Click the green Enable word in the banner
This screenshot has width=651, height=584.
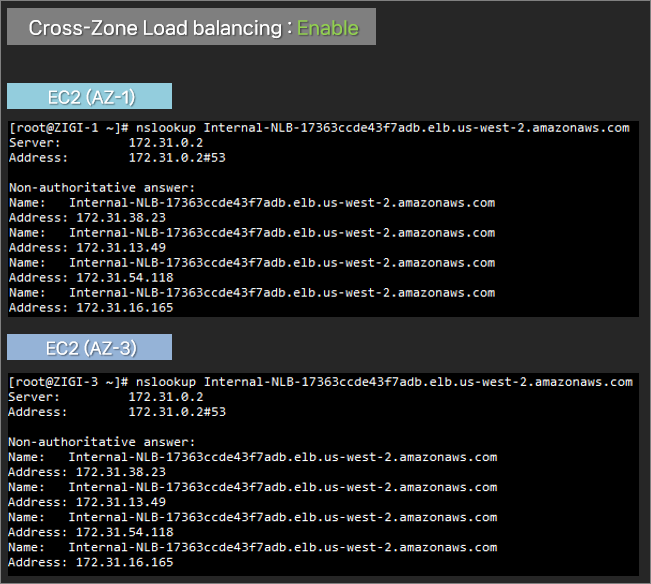tap(328, 28)
